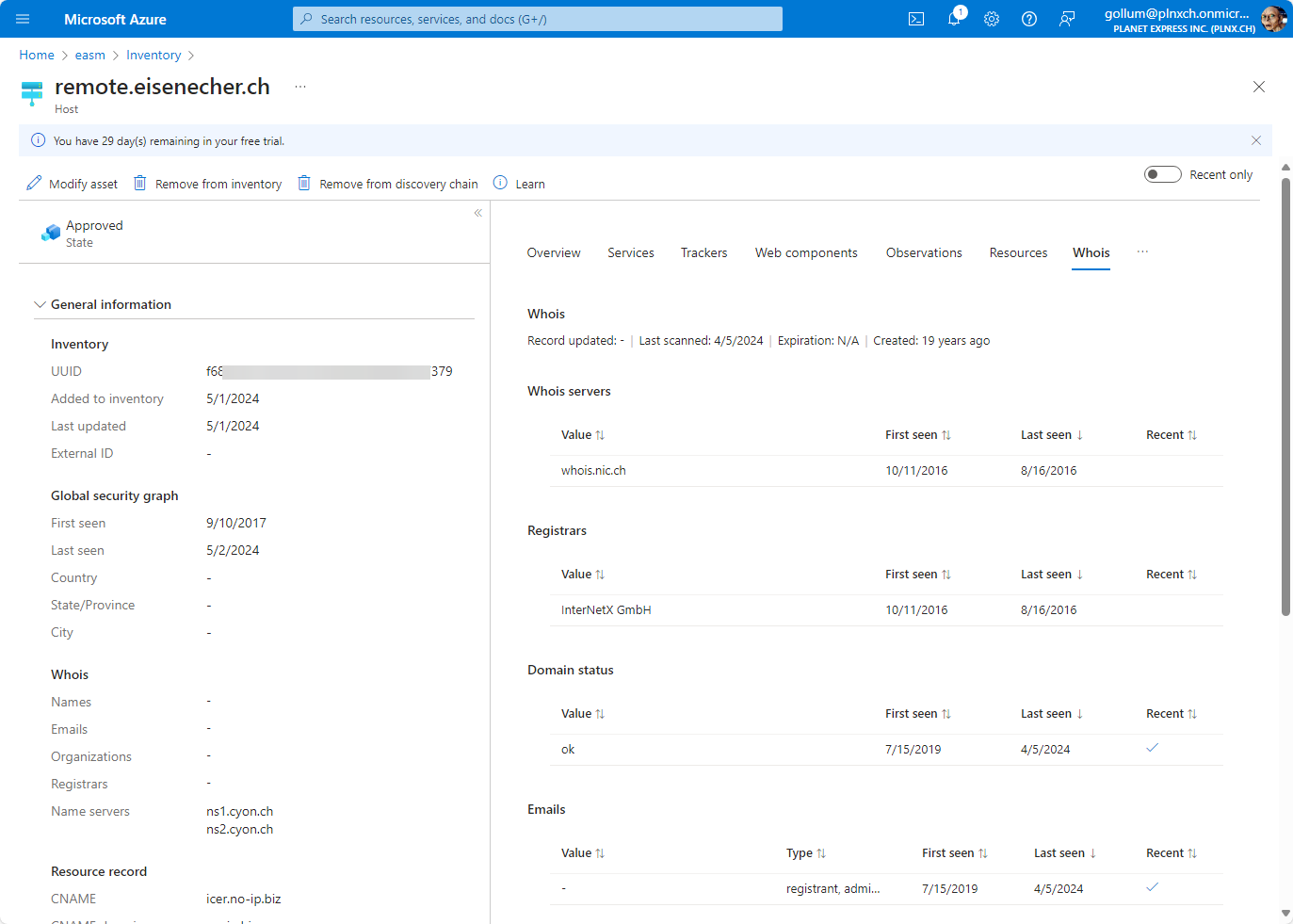Open the Help question mark icon

pyautogui.click(x=1029, y=19)
